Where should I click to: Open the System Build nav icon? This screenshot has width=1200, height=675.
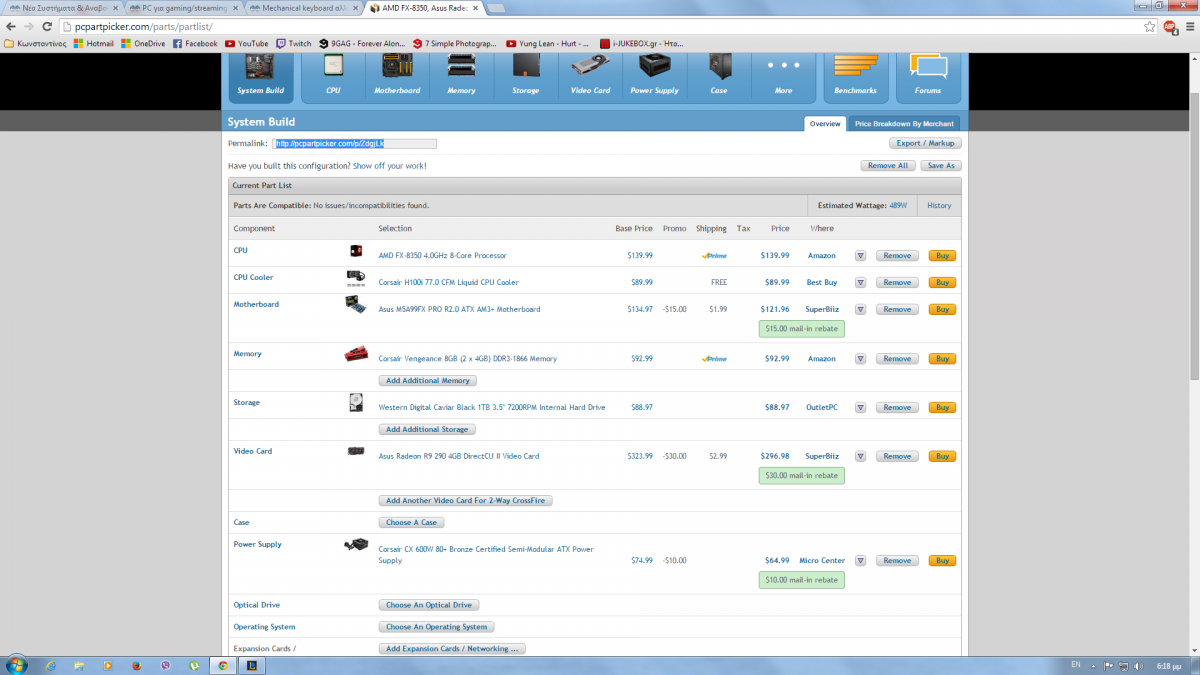coord(261,76)
